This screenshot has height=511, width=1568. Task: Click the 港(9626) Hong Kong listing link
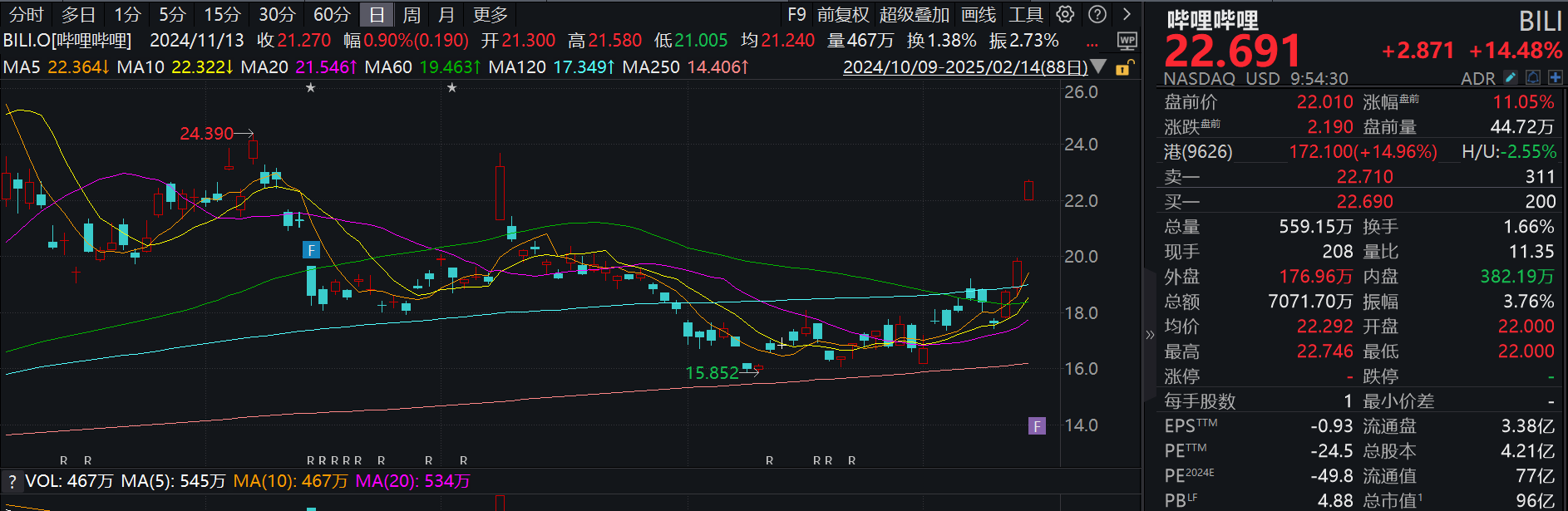click(1198, 151)
